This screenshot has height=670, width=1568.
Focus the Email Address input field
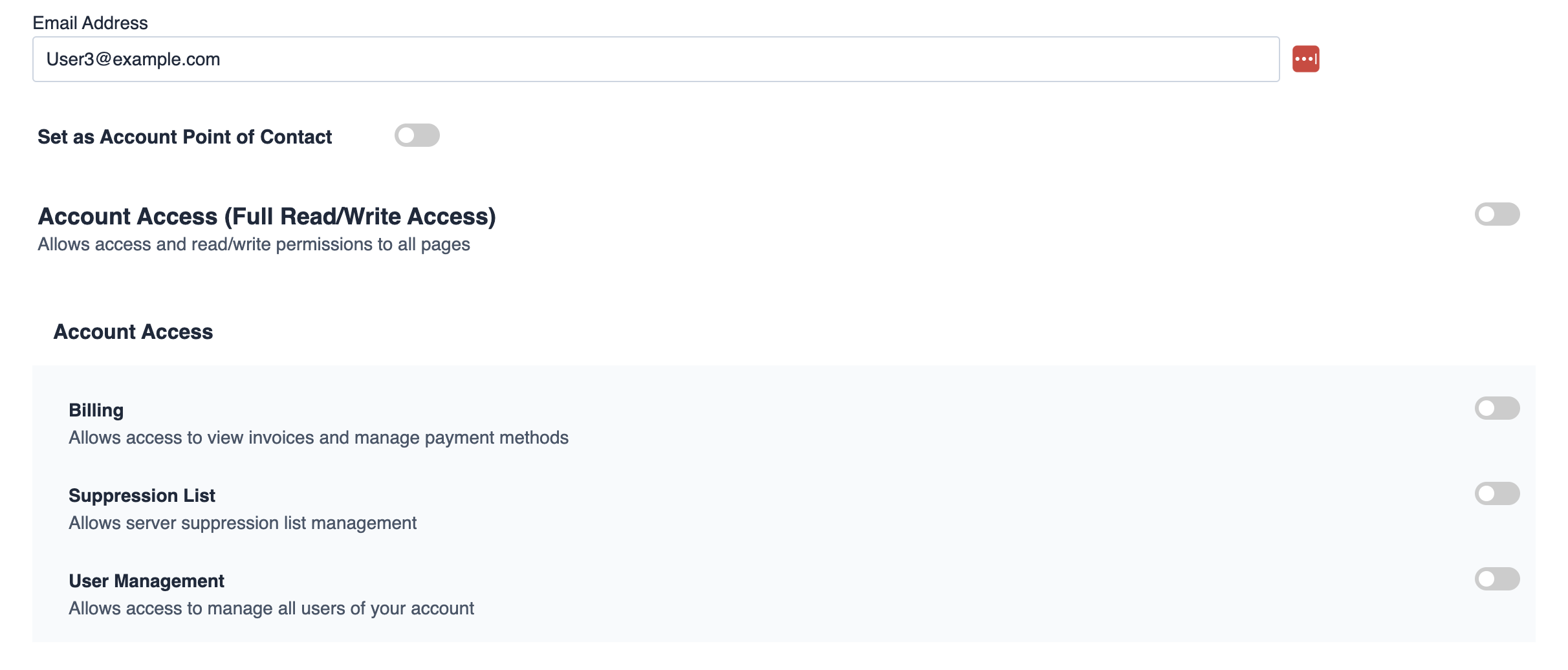656,59
